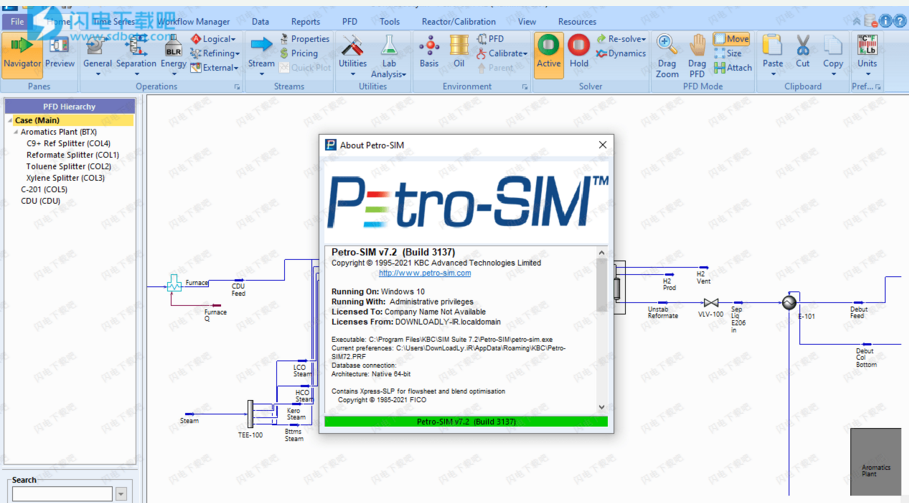Select Reformate Splitter (COL1)
Screen dimensions: 909x503
pos(72,155)
